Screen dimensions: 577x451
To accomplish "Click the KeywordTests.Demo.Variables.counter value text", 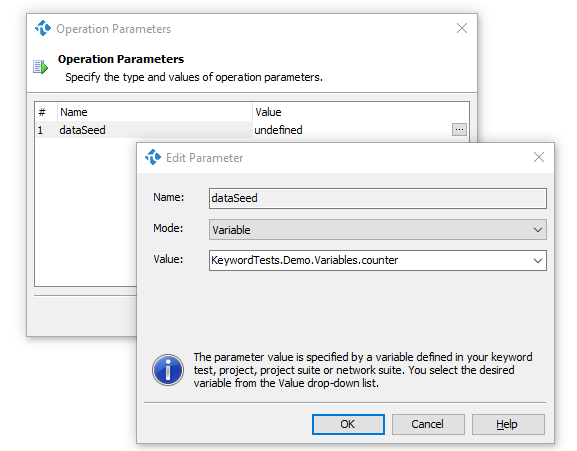I will point(305,260).
